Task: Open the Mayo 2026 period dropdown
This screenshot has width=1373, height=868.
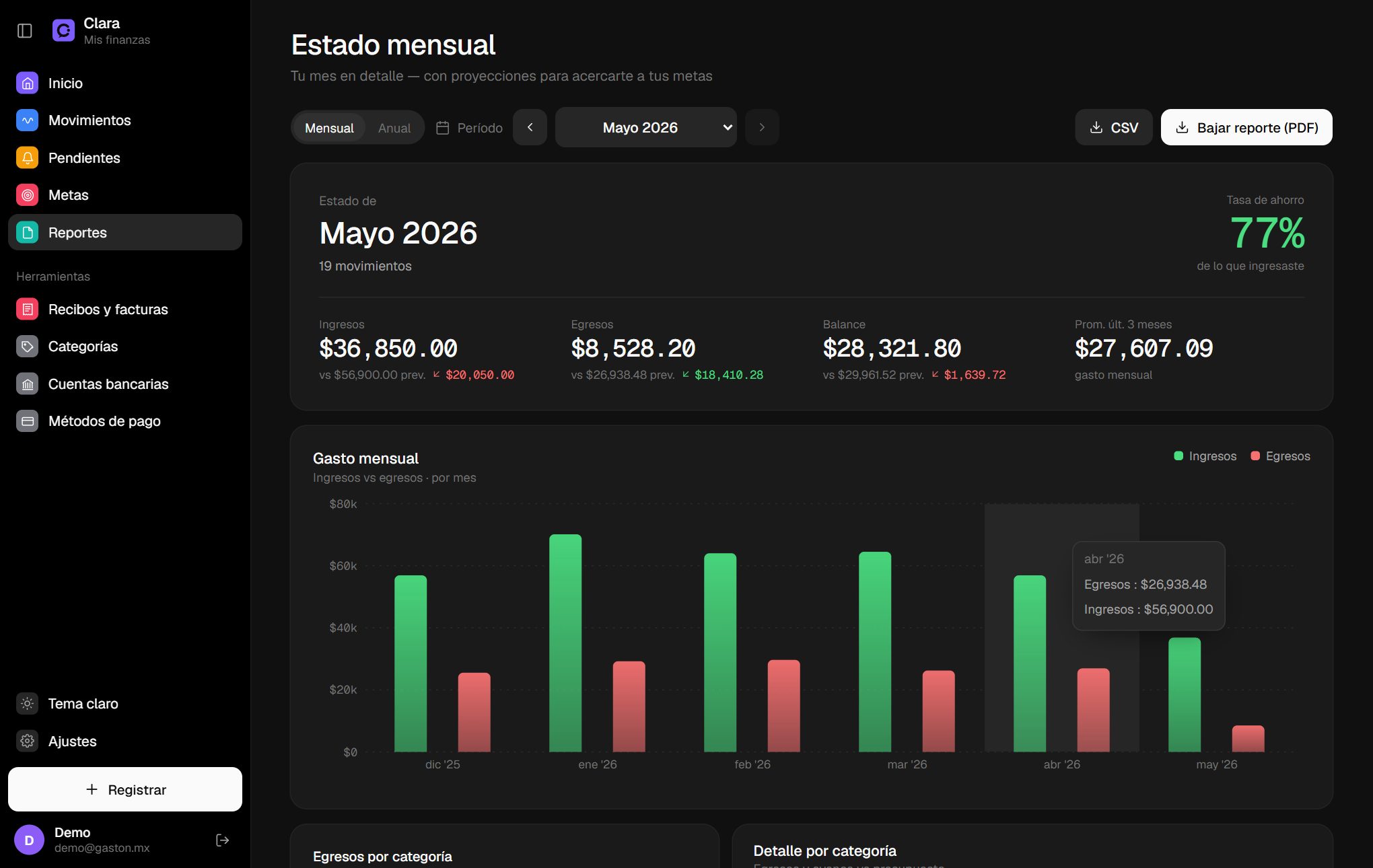Action: coord(645,127)
